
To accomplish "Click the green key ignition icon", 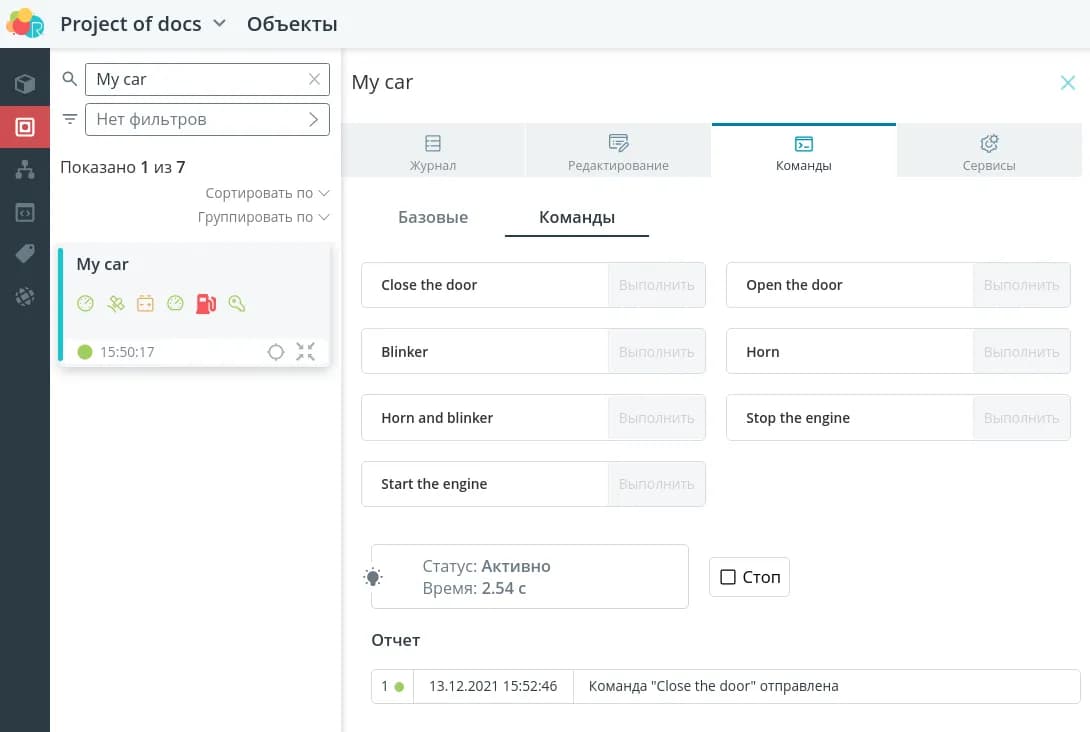I will point(236,303).
